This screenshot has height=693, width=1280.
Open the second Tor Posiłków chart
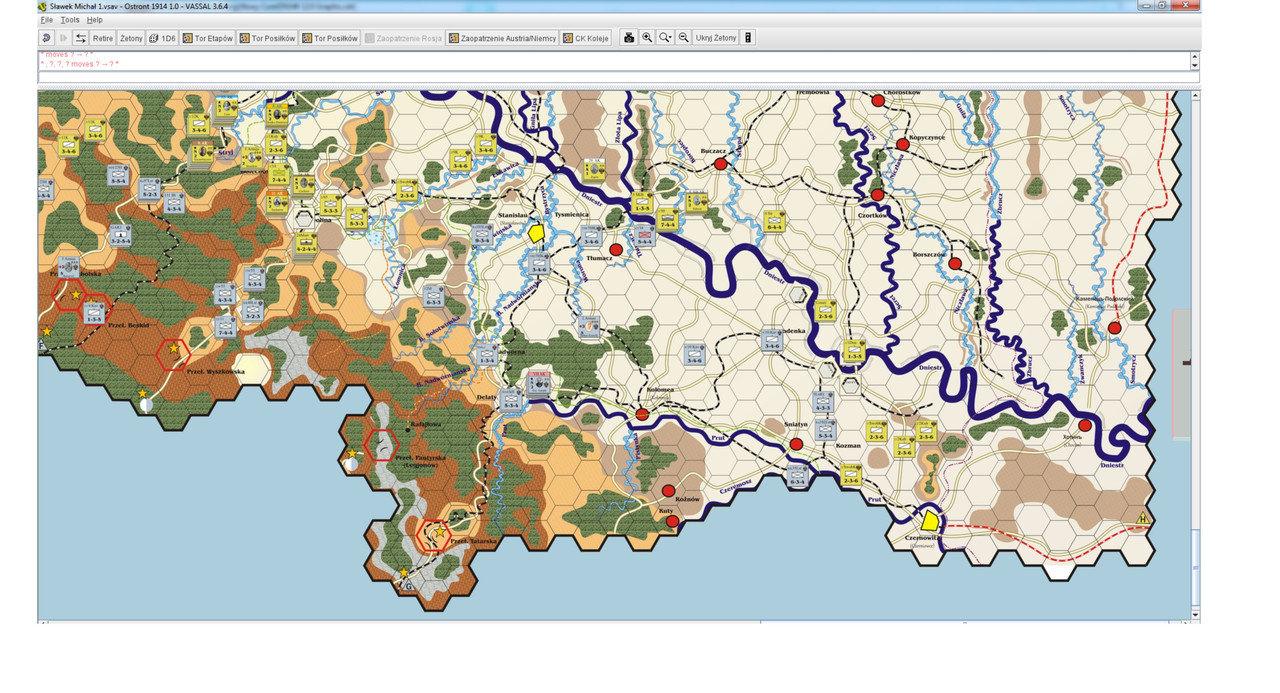coord(329,38)
